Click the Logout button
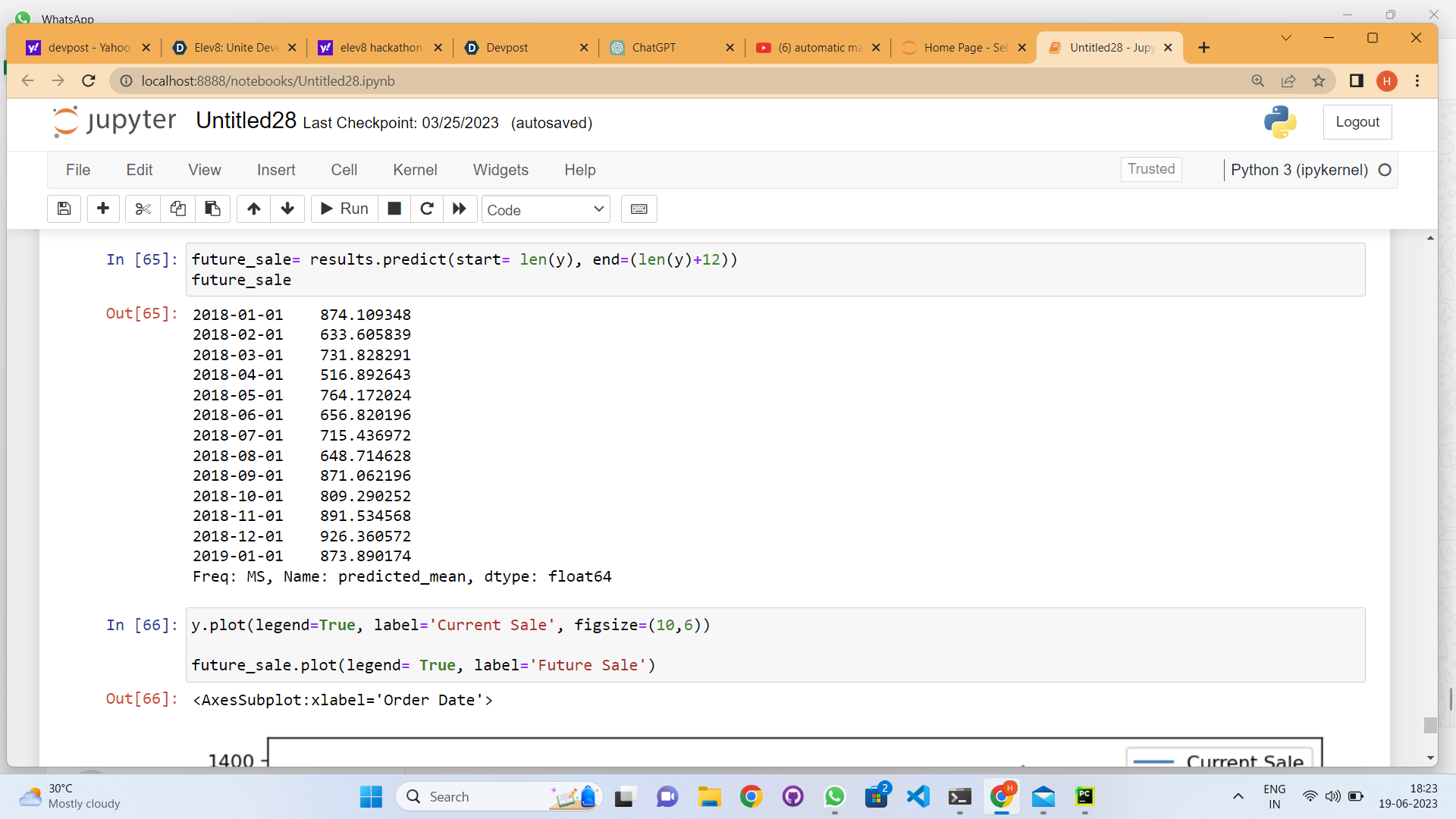The image size is (1456, 819). click(1357, 122)
